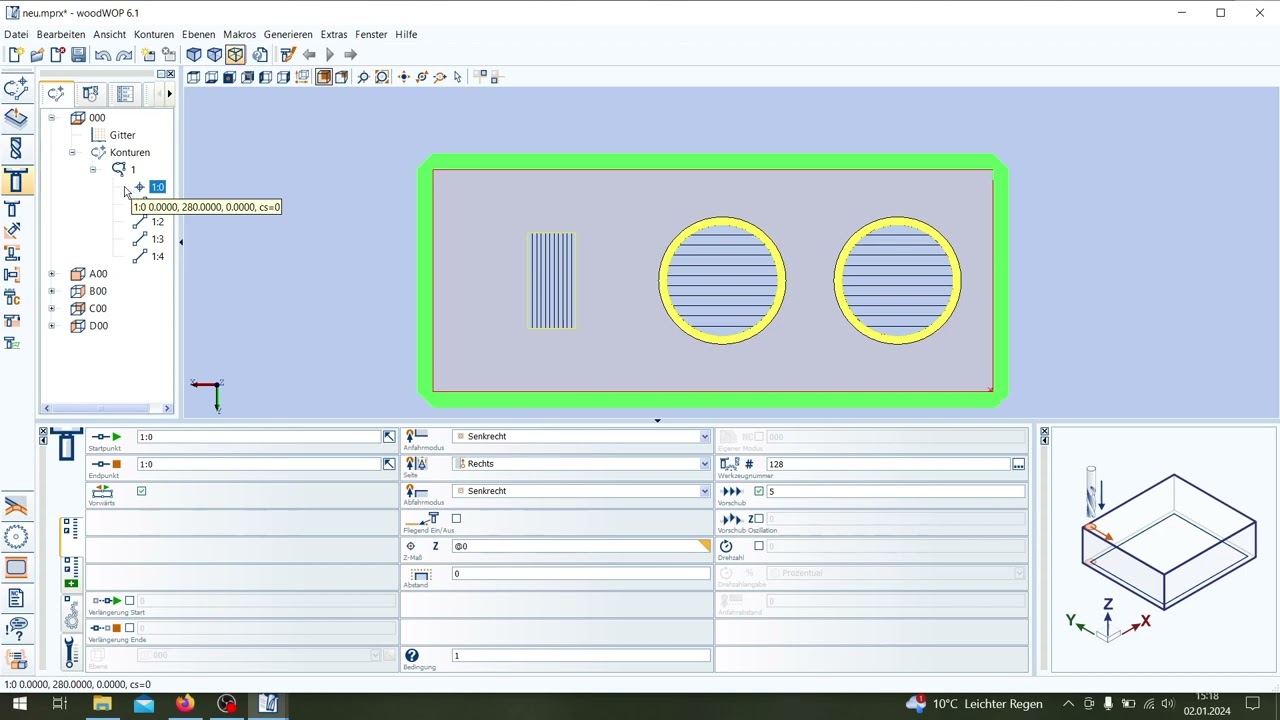1280x720 pixels.
Task: Enable the Drehzahl checkbox
Action: (x=758, y=546)
